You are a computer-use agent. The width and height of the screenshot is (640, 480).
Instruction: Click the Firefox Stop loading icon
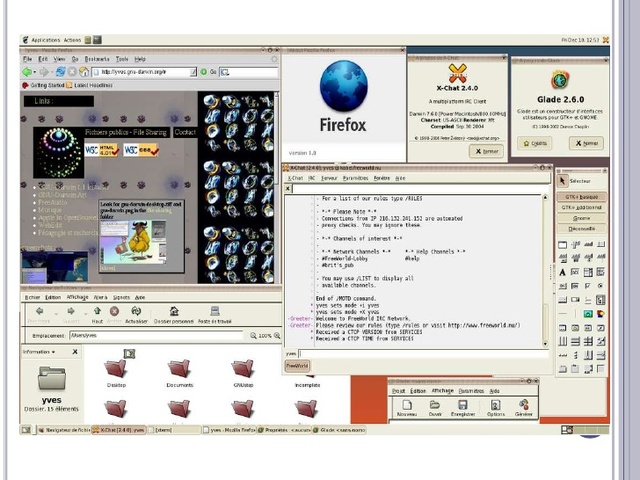click(x=72, y=72)
